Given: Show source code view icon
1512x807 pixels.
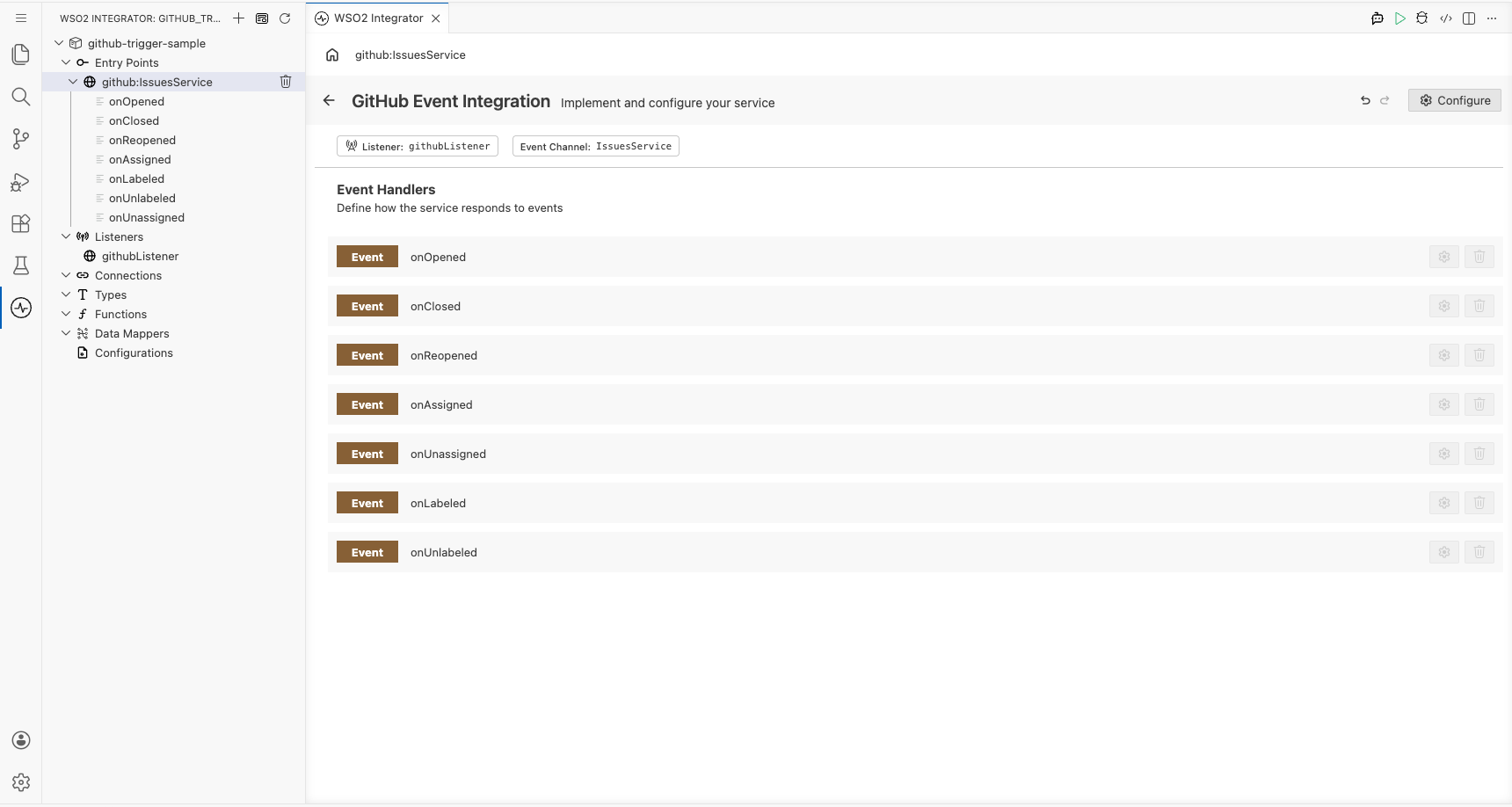Looking at the screenshot, I should (x=1446, y=18).
